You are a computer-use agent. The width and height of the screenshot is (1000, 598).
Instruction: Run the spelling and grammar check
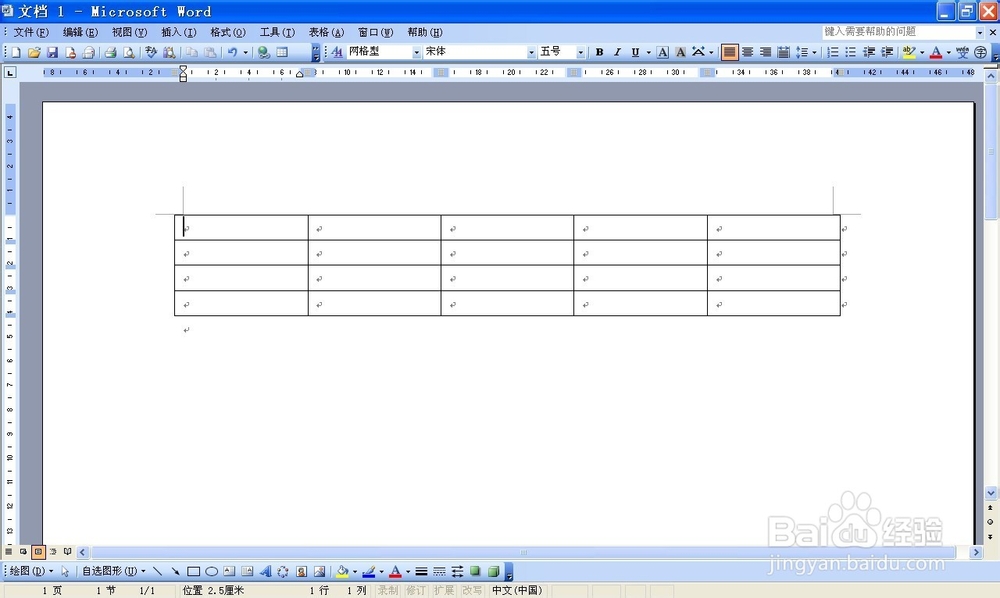click(x=151, y=52)
